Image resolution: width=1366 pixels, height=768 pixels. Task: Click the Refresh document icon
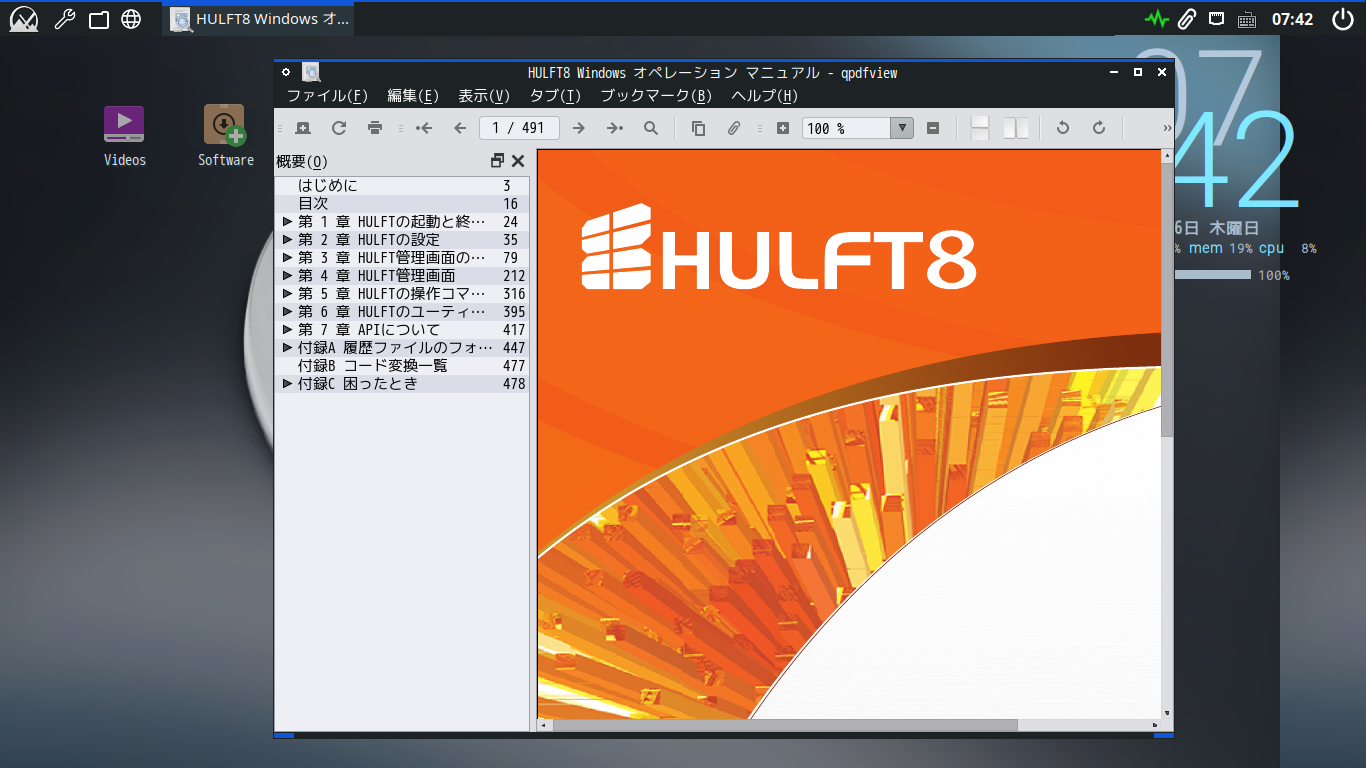(339, 128)
